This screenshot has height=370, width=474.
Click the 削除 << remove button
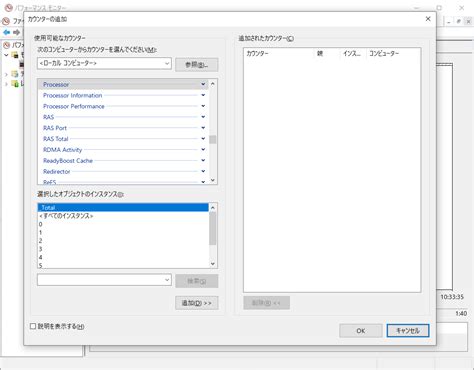[266, 303]
